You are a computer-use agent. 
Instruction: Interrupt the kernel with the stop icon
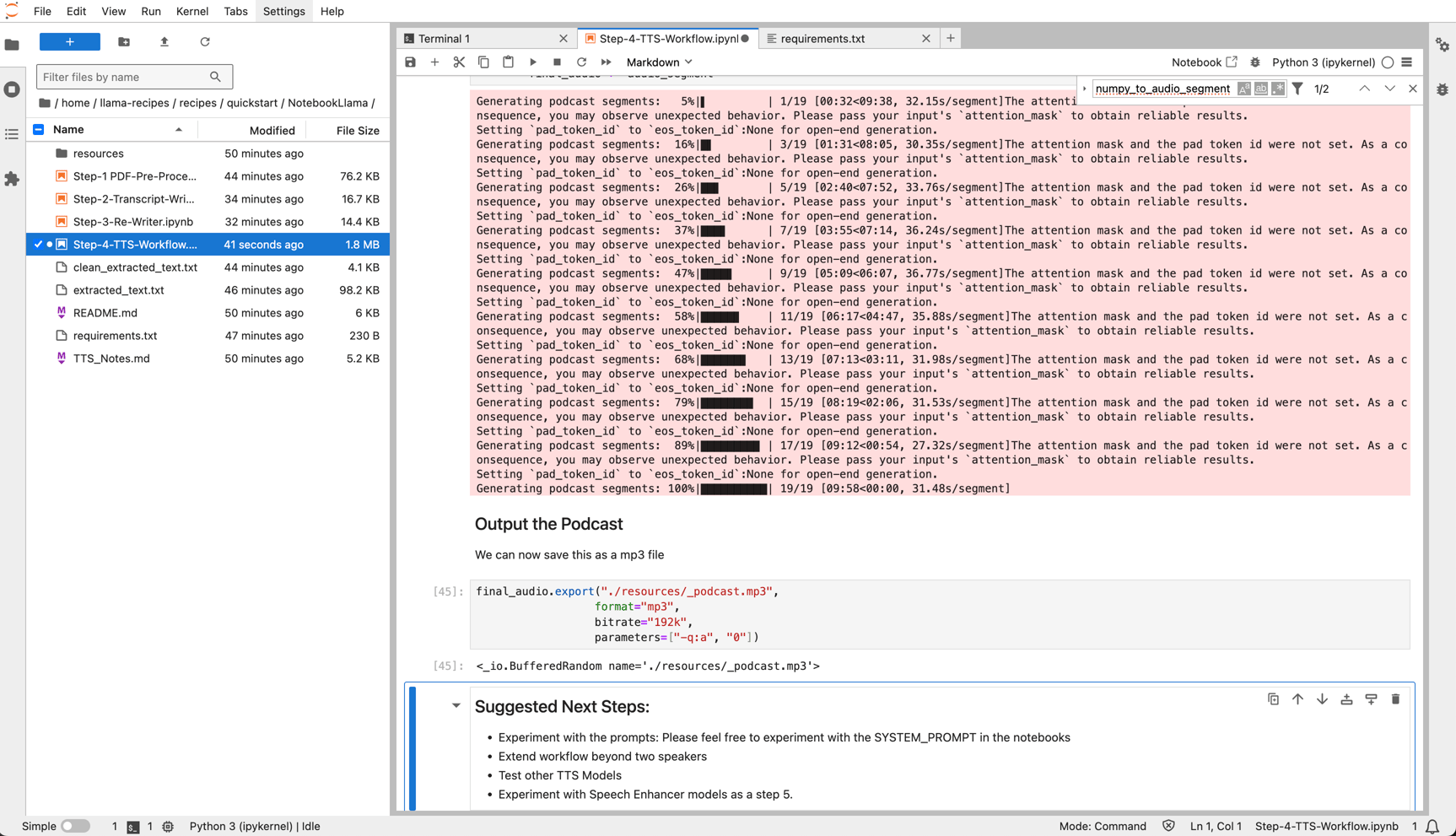557,62
